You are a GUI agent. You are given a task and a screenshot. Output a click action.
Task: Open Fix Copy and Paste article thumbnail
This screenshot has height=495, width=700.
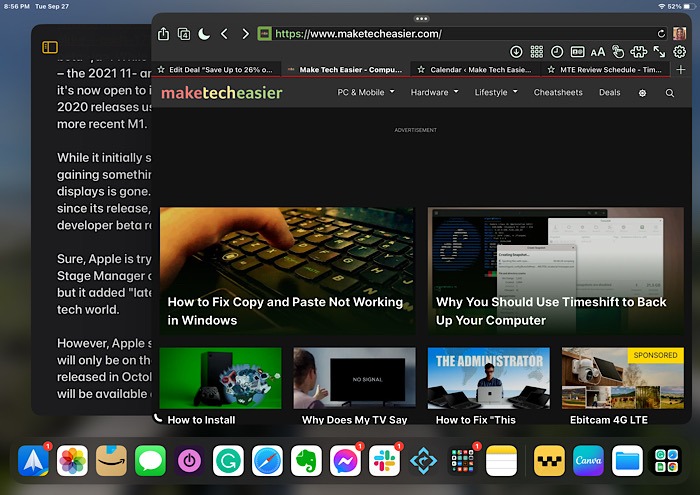click(287, 270)
